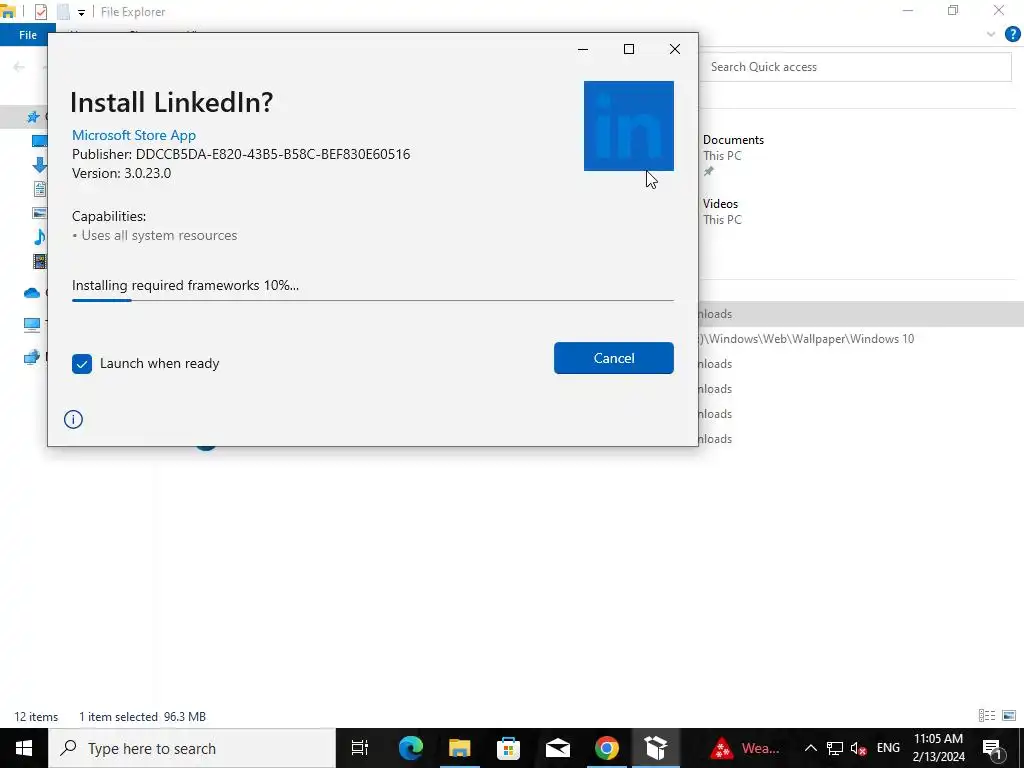Open the Weather widget on taskbar
Screen dimensions: 1024x768
pyautogui.click(x=745, y=748)
